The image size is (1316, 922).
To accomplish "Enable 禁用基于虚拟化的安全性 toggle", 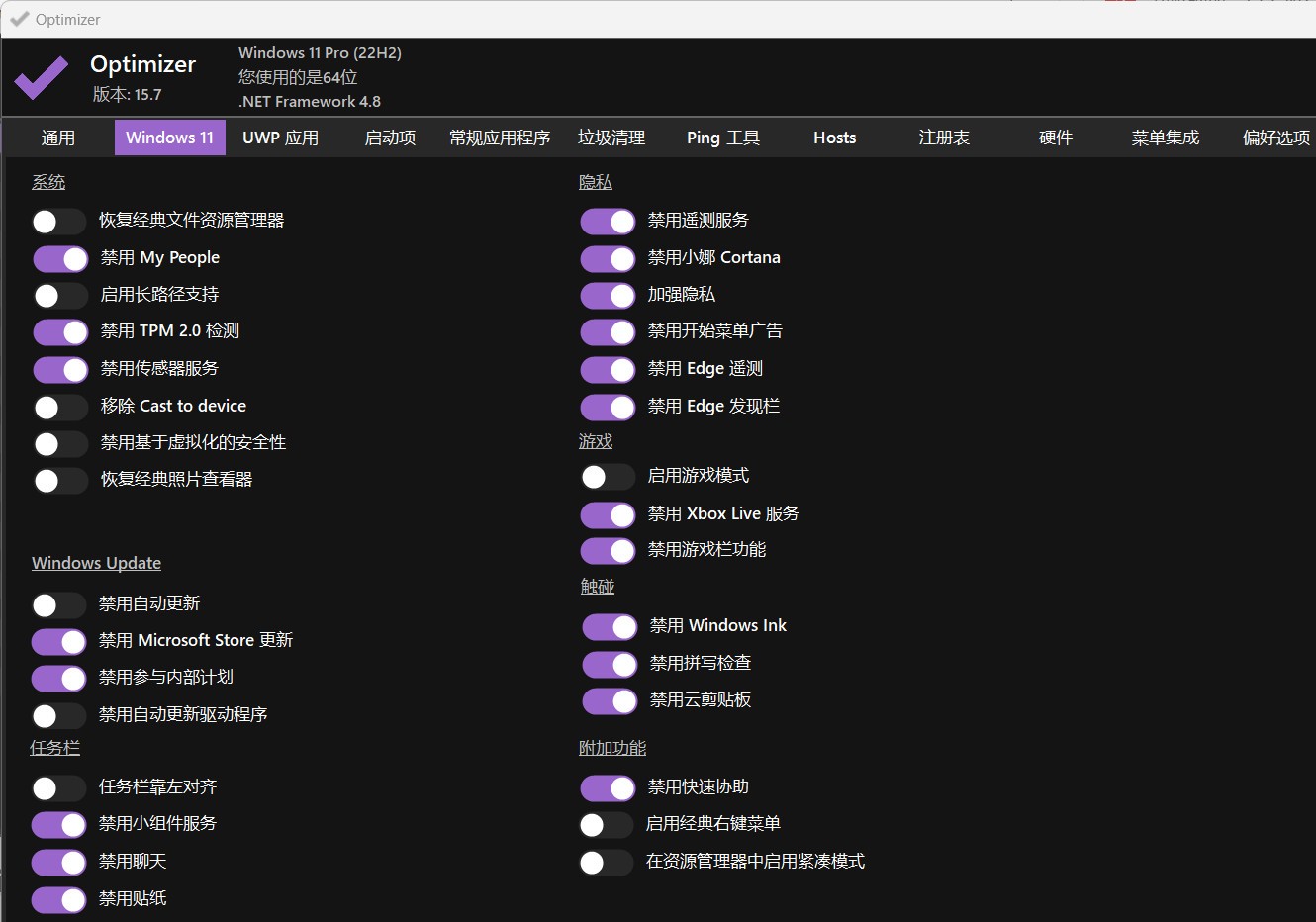I will pos(60,444).
